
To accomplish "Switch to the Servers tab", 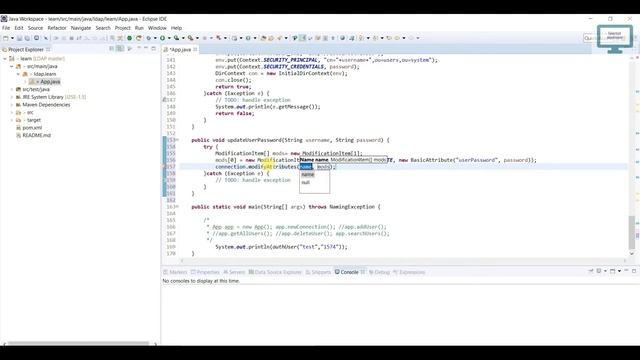I will [234, 272].
